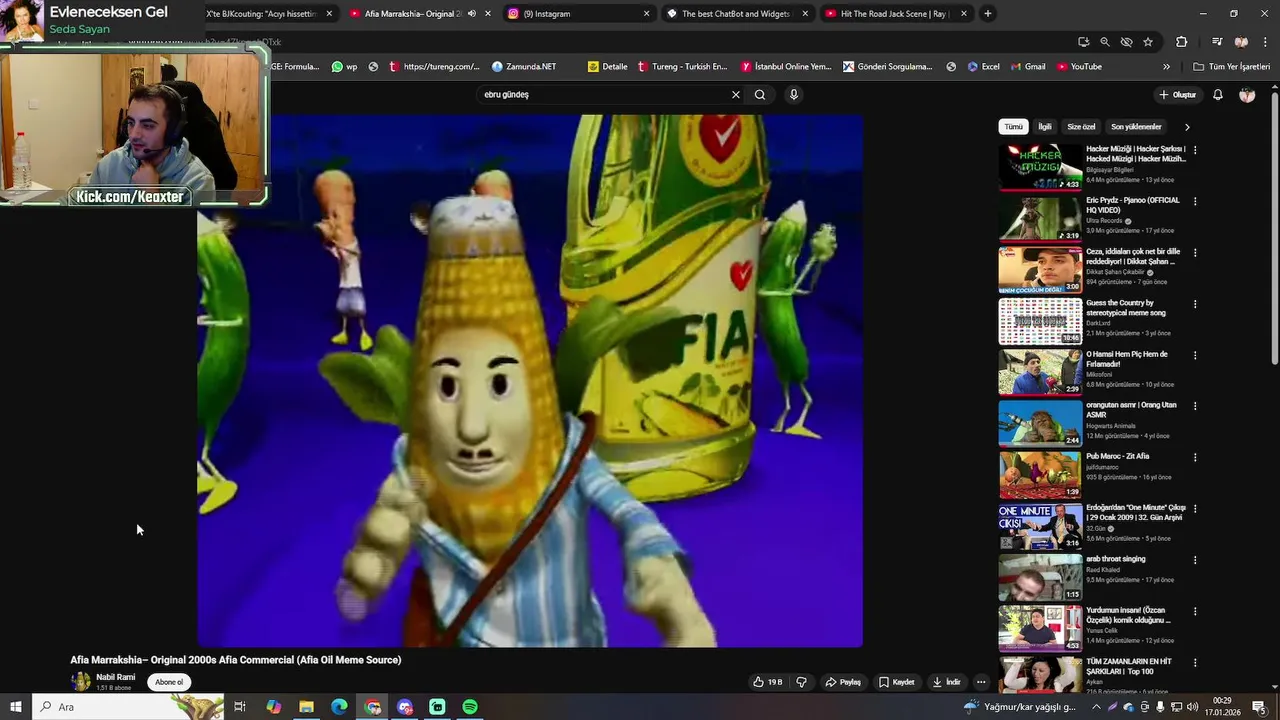Click the Nabil Rami channel avatar
The width and height of the screenshot is (1280, 720).
pos(81,681)
